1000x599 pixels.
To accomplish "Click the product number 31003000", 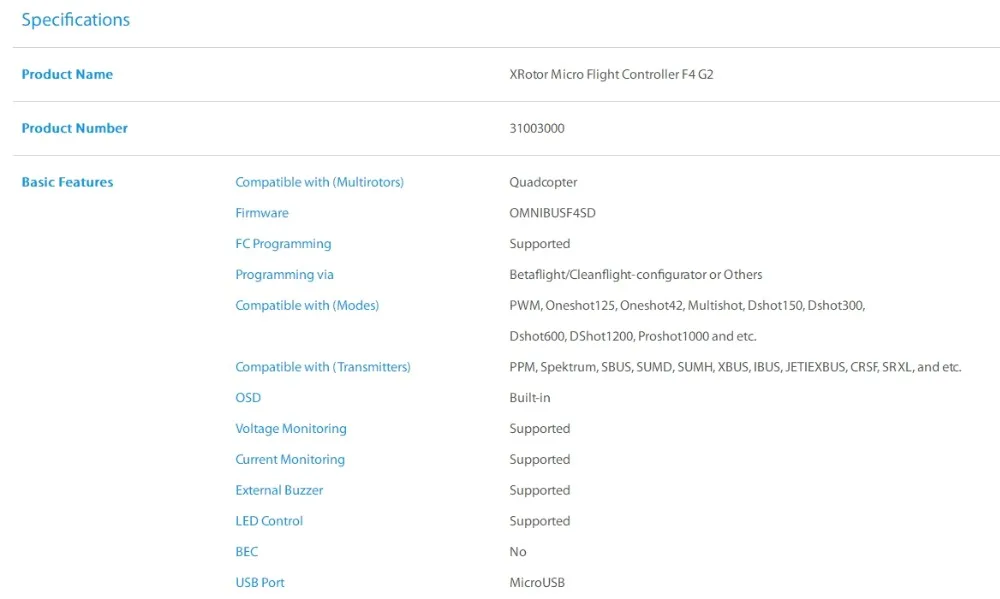I will pyautogui.click(x=536, y=128).
